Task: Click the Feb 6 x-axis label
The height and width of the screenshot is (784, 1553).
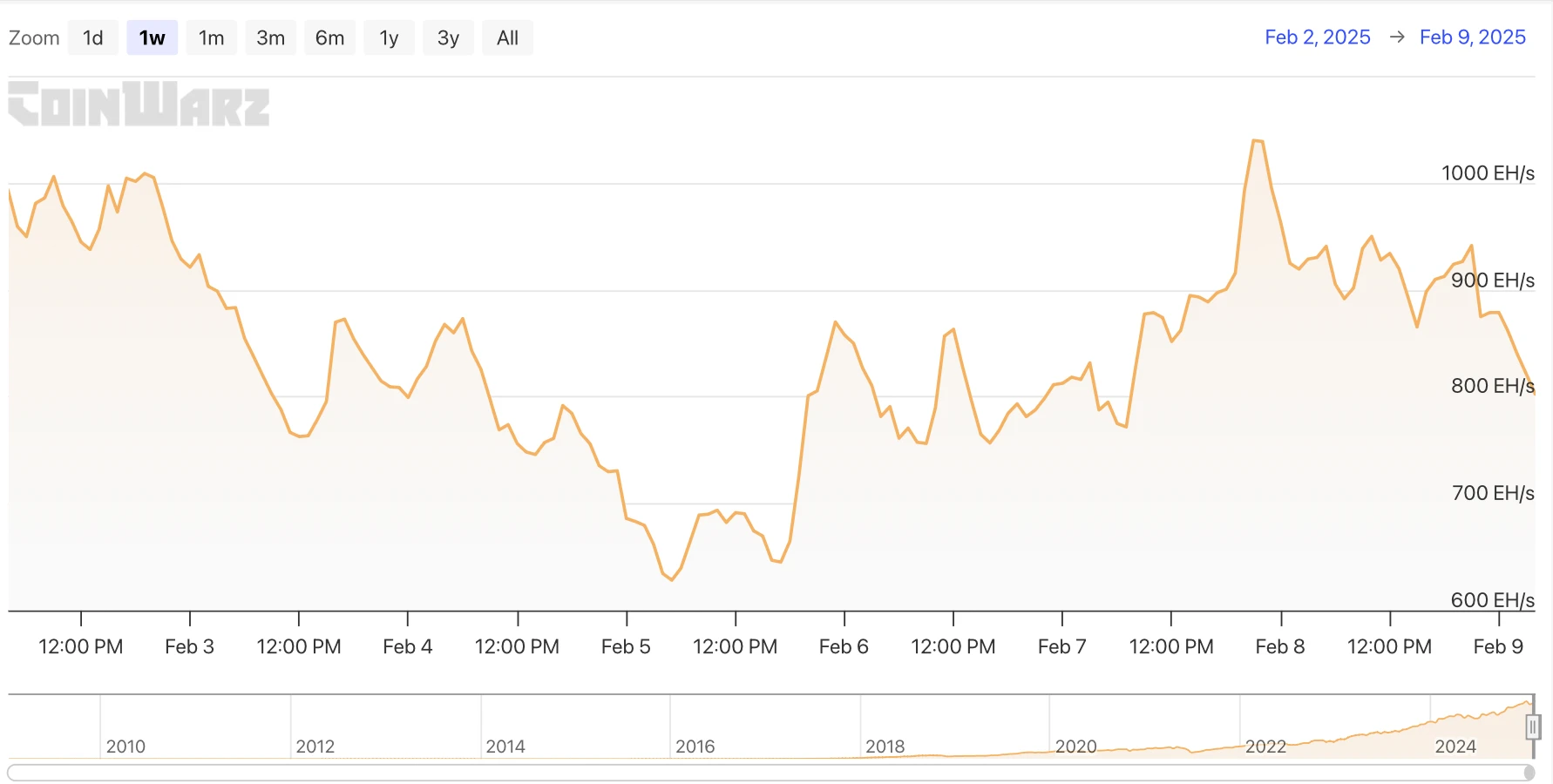Action: coord(844,646)
